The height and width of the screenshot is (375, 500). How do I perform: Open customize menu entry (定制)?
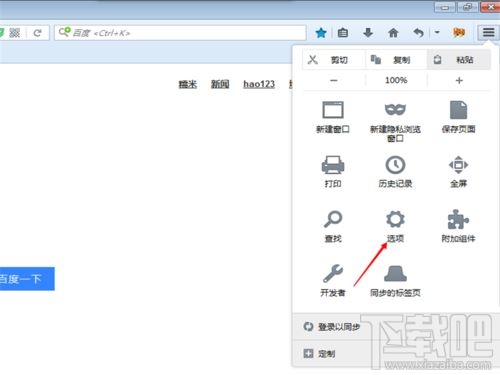(396, 353)
